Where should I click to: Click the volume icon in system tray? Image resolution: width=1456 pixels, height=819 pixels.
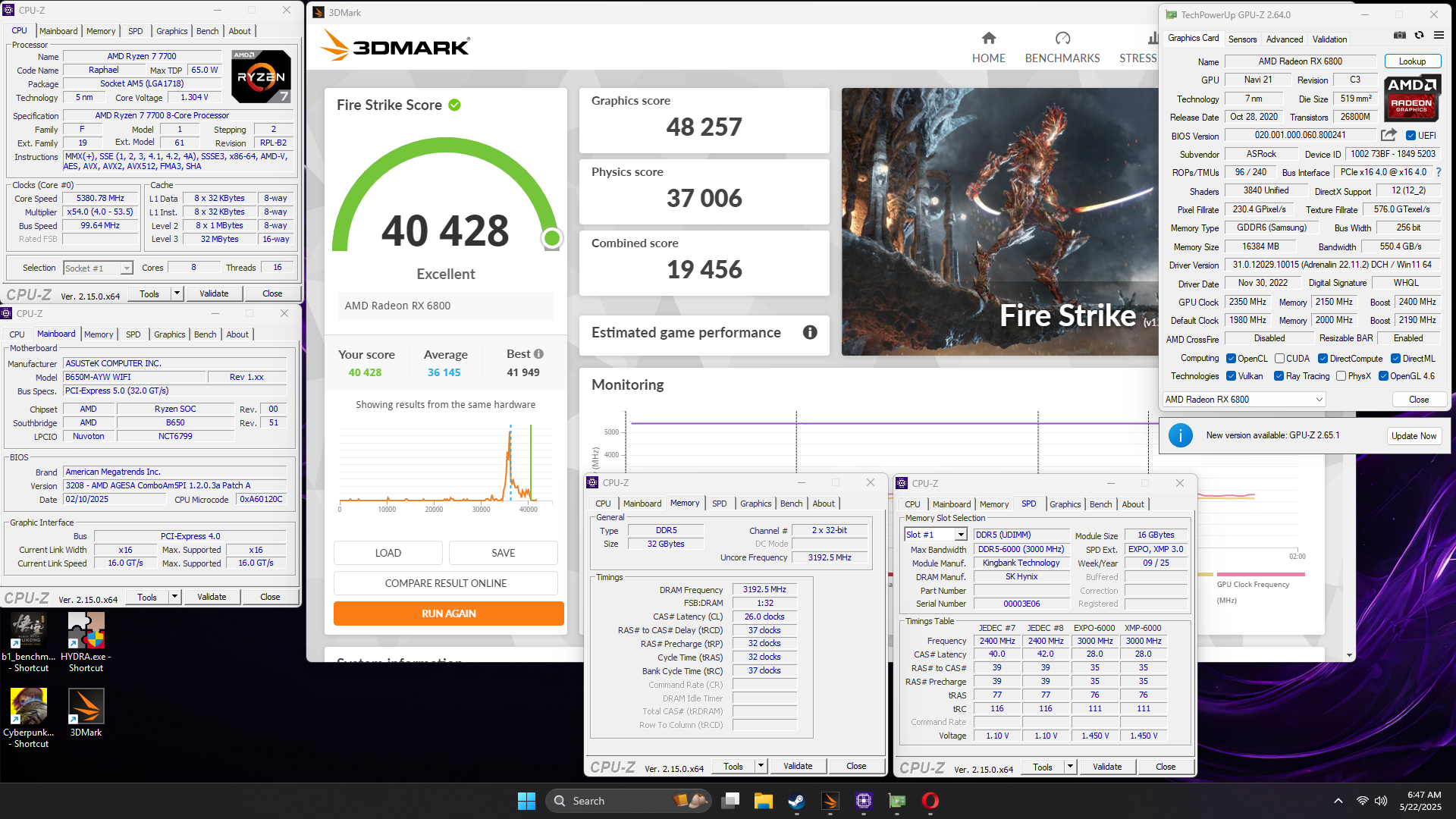[1381, 801]
